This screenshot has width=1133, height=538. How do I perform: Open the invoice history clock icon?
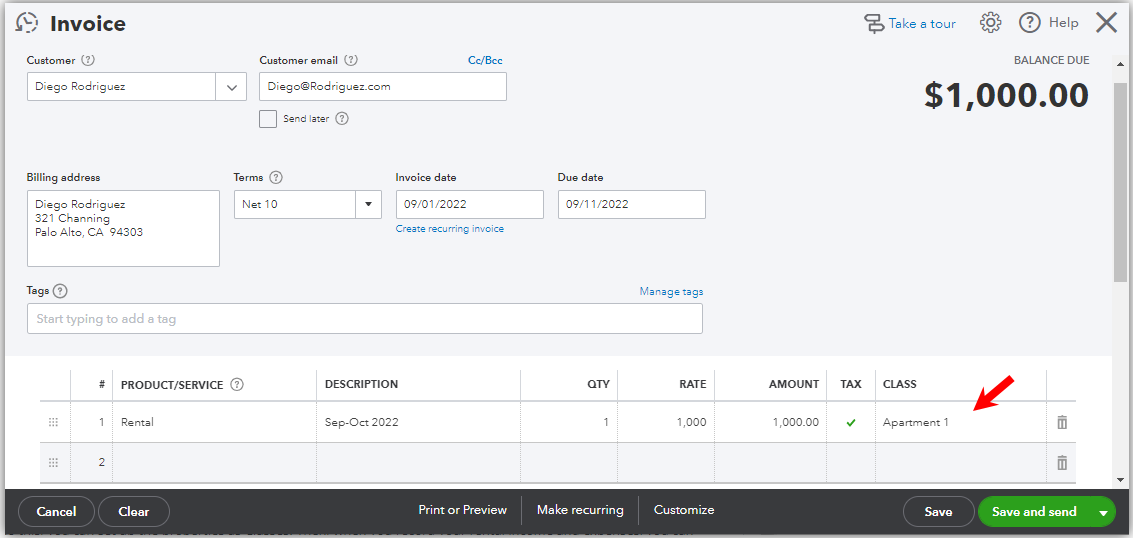coord(28,24)
